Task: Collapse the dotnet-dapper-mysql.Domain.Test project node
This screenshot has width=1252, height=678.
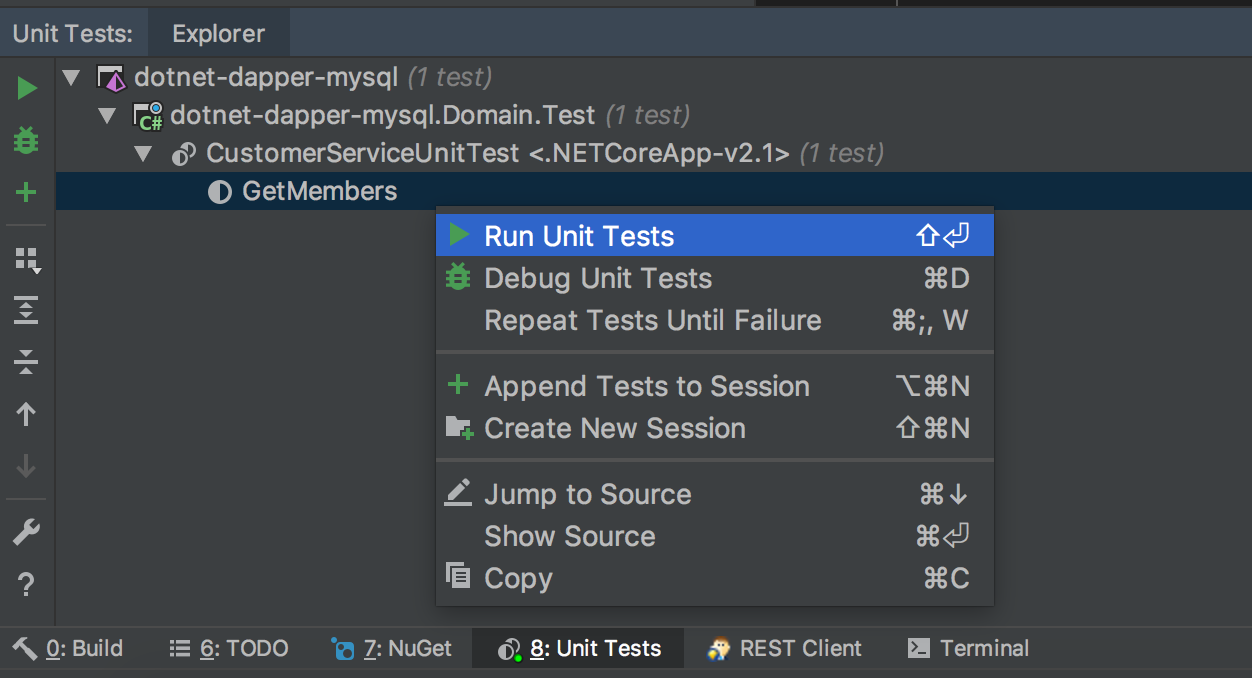Action: [x=107, y=116]
